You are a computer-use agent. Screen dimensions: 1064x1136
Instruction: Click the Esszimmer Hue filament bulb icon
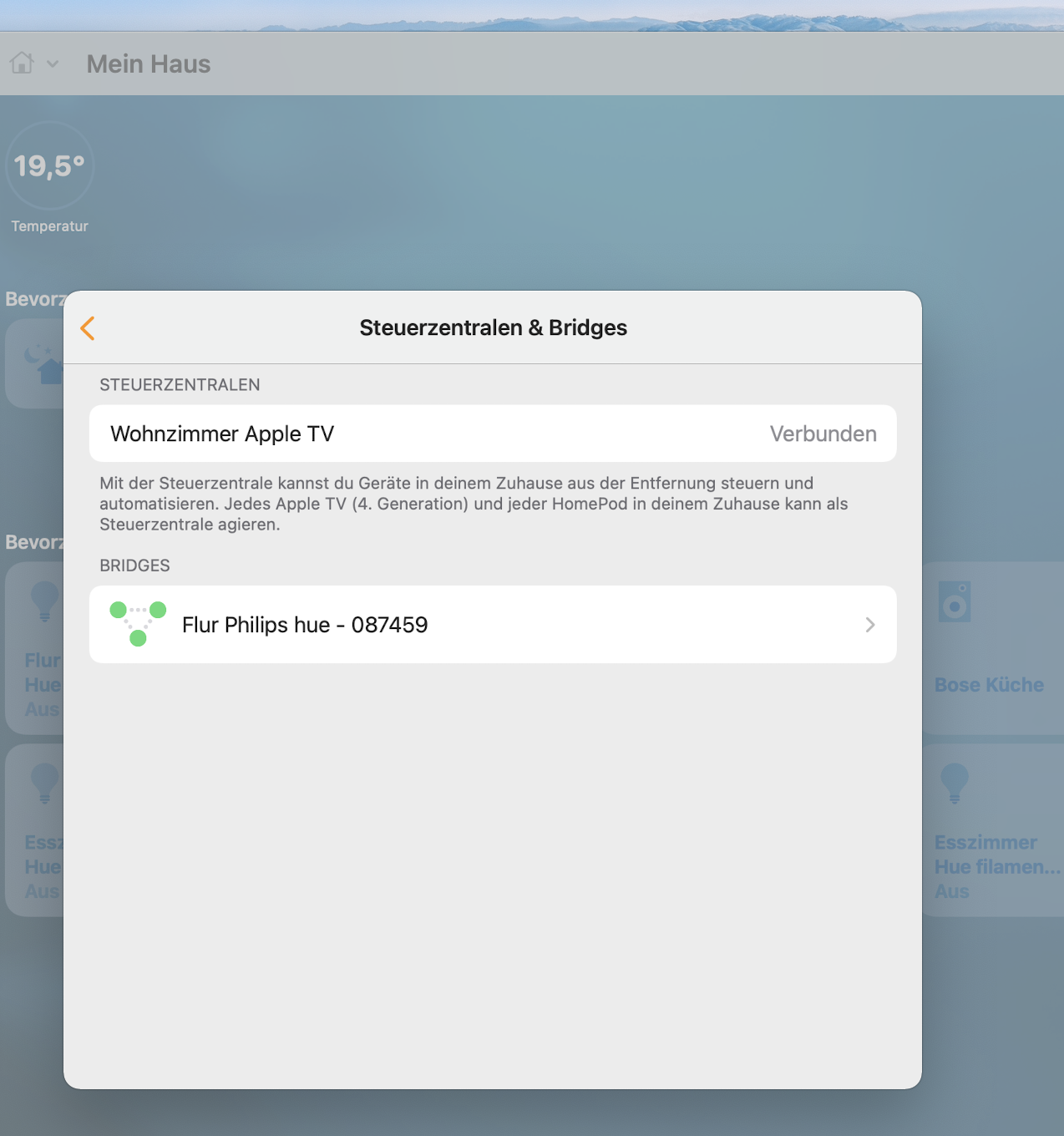tap(955, 784)
